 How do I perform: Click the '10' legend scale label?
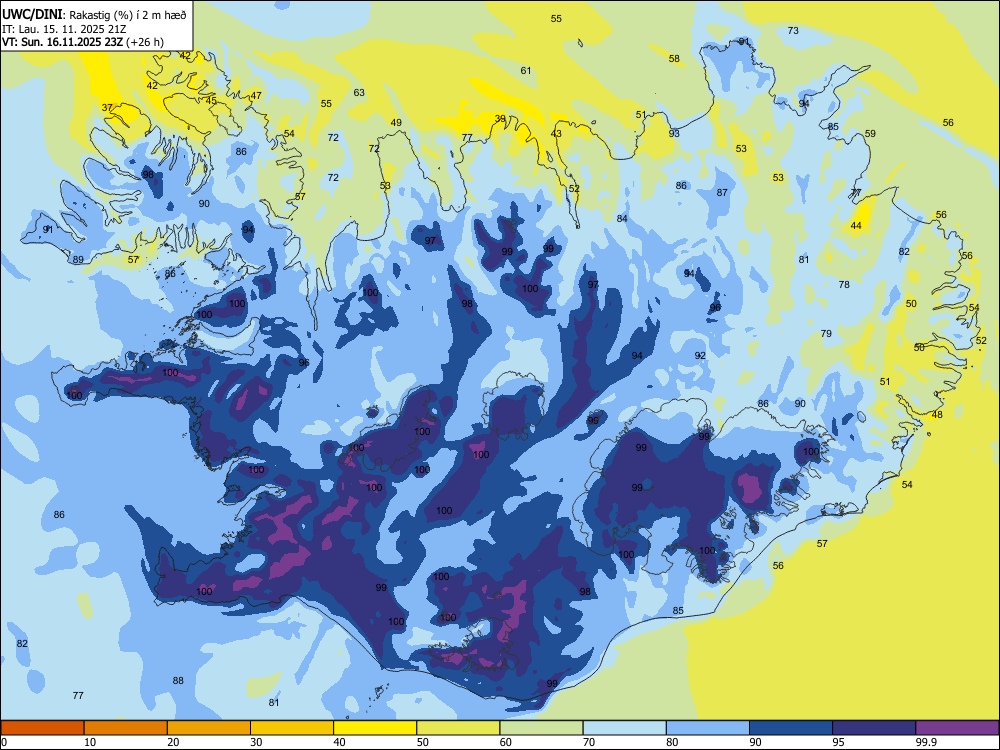coord(90,742)
